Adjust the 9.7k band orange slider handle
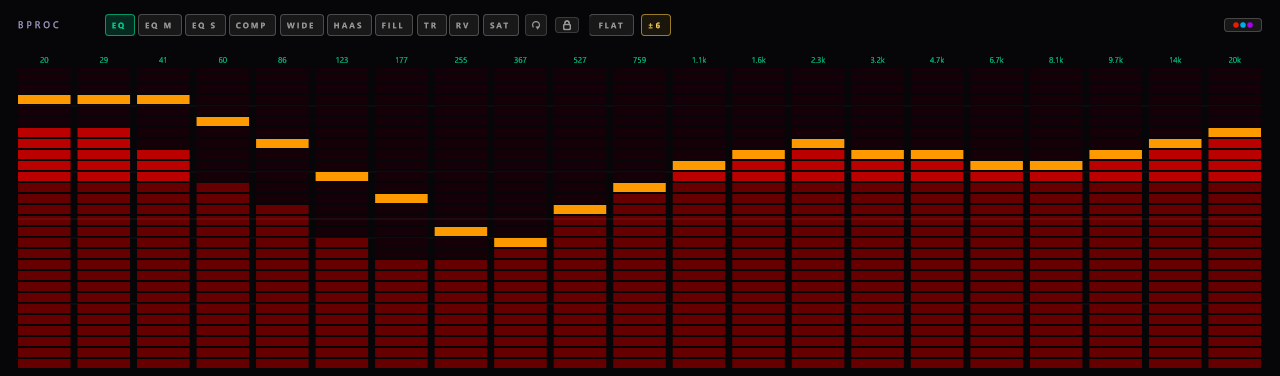Screen dimensions: 1280x376 click(1115, 155)
